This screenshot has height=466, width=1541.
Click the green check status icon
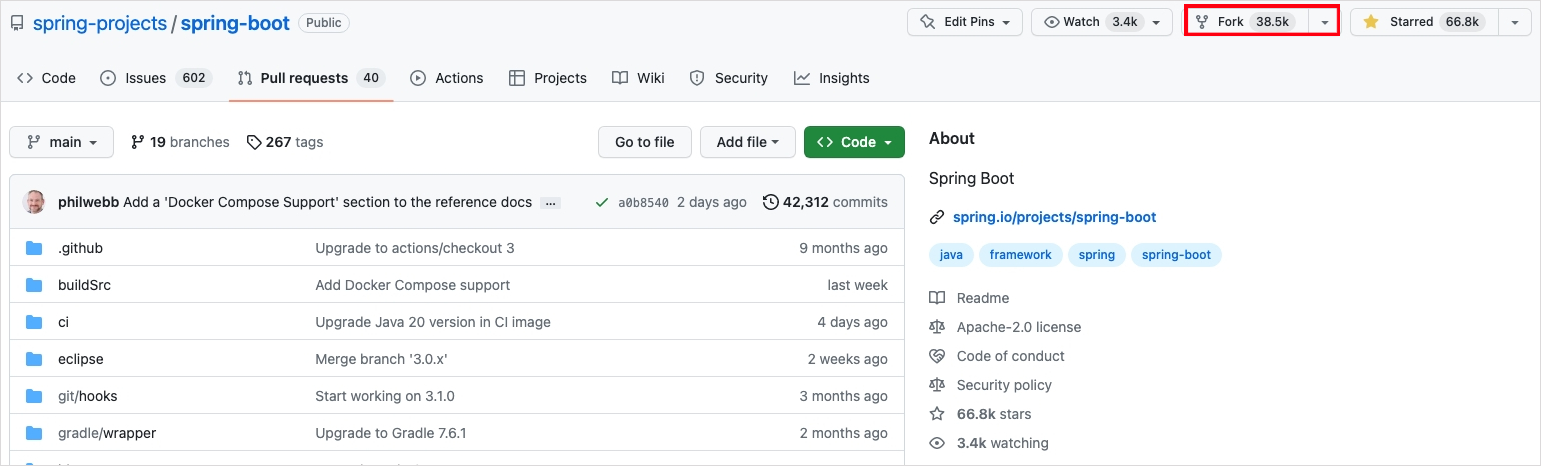pyautogui.click(x=601, y=202)
